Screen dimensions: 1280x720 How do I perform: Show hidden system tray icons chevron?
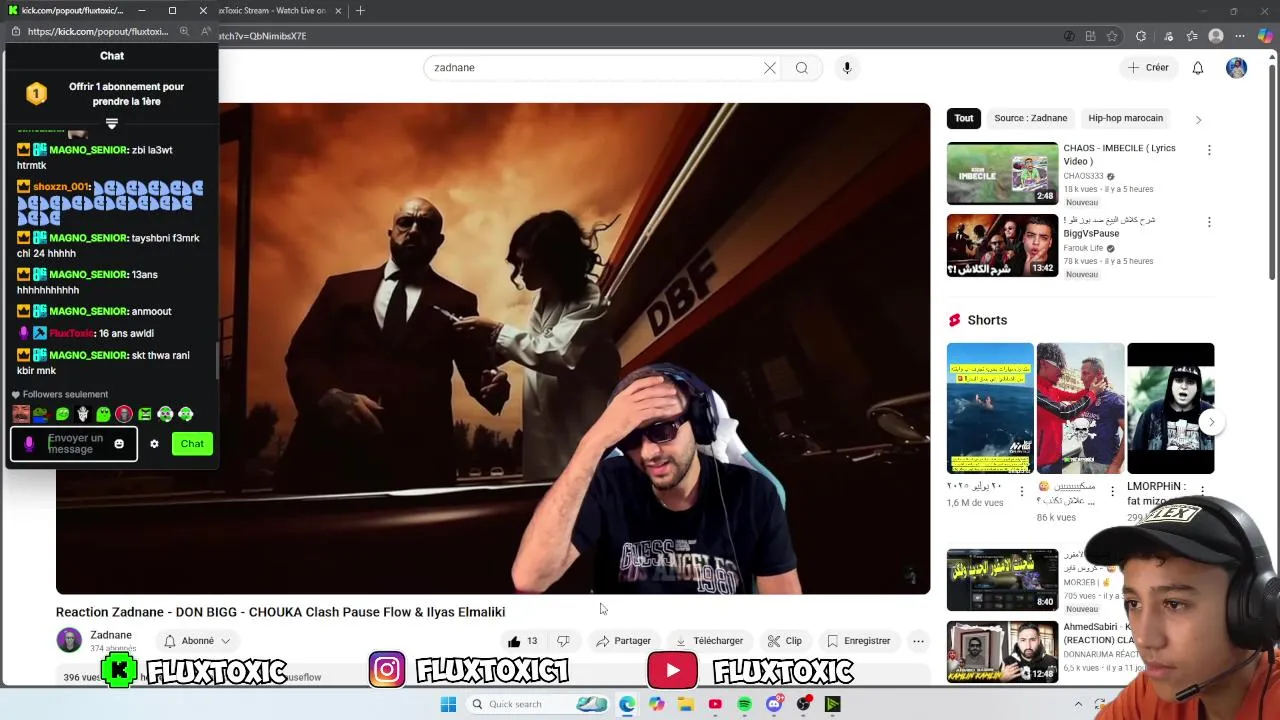tap(1078, 704)
